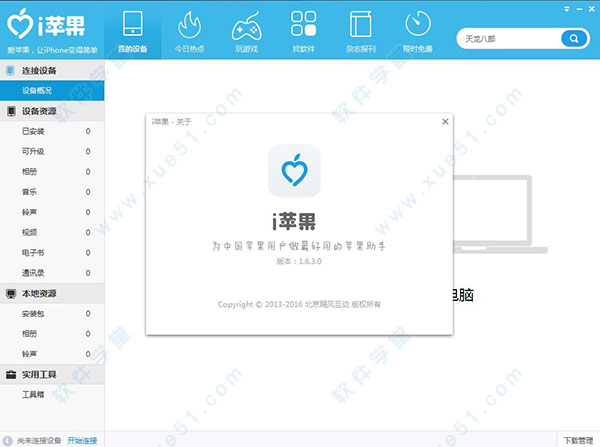Click the 杂志报刊 tab label
Image resolution: width=600 pixels, height=447 pixels.
point(360,49)
